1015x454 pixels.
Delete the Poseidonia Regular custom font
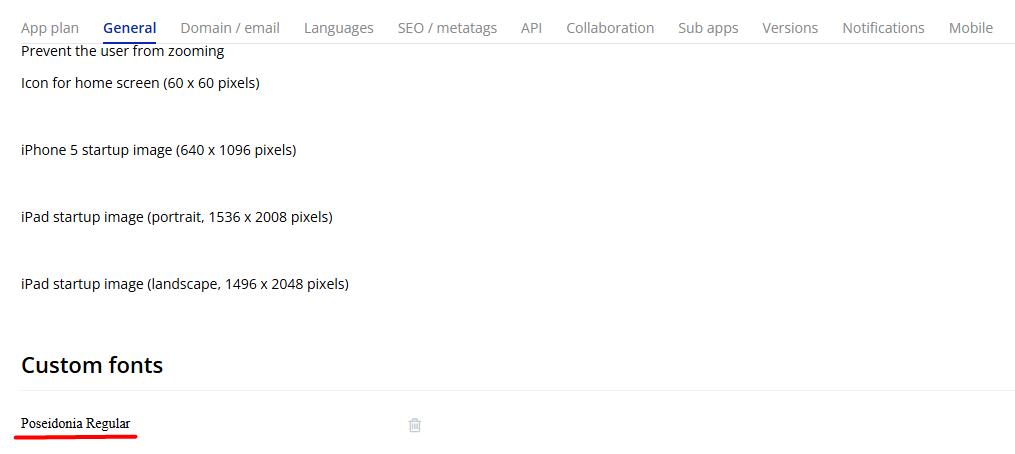[415, 425]
